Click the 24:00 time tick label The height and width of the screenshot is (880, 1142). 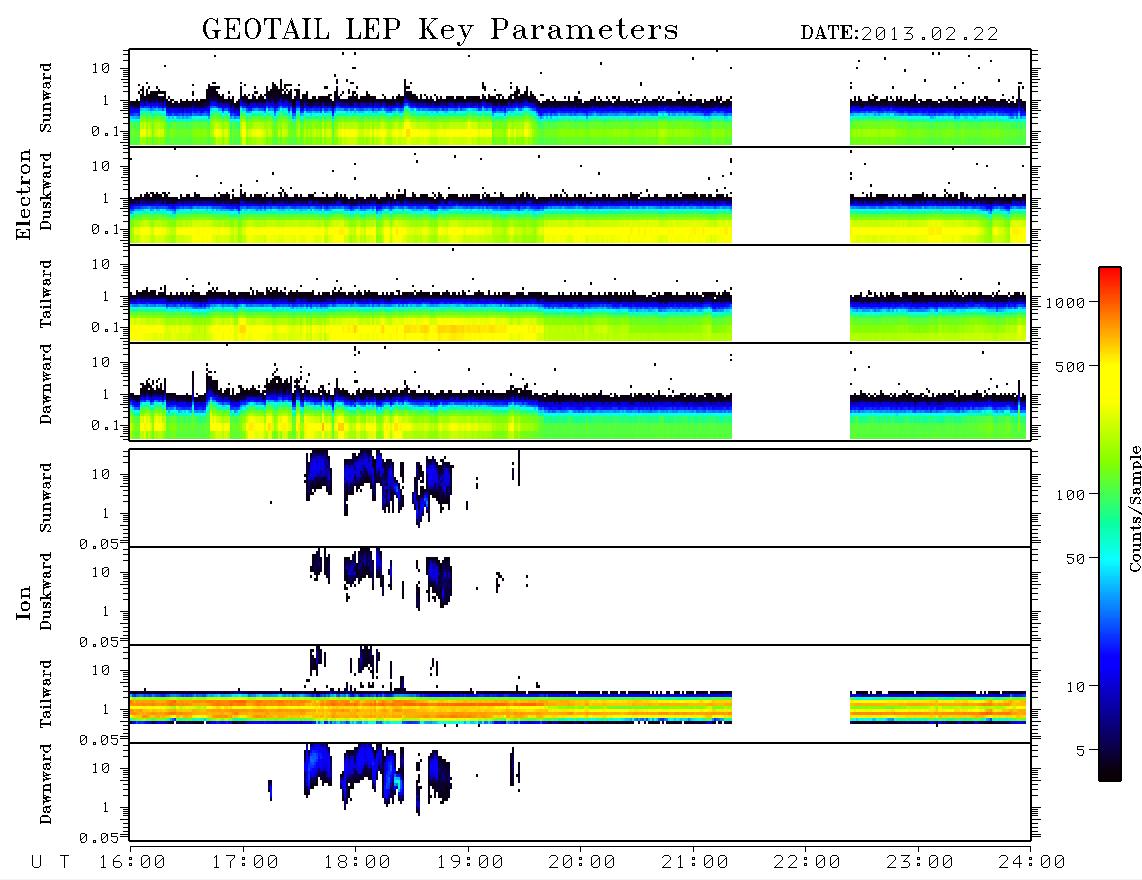[x=1032, y=862]
